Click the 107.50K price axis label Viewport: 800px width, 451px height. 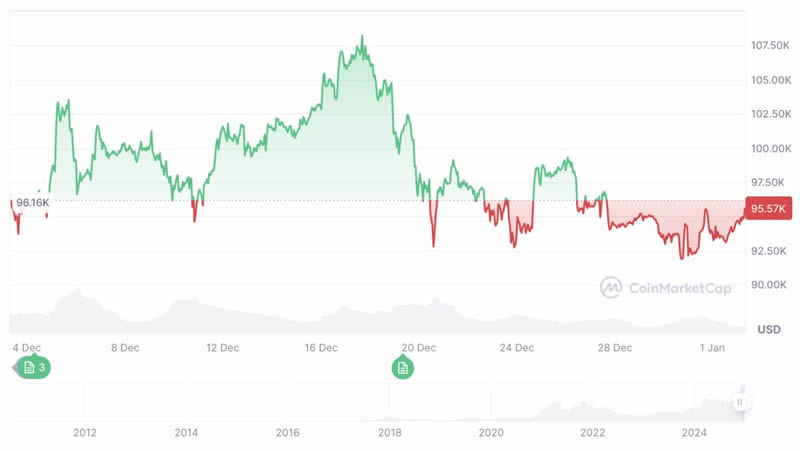[x=771, y=46]
